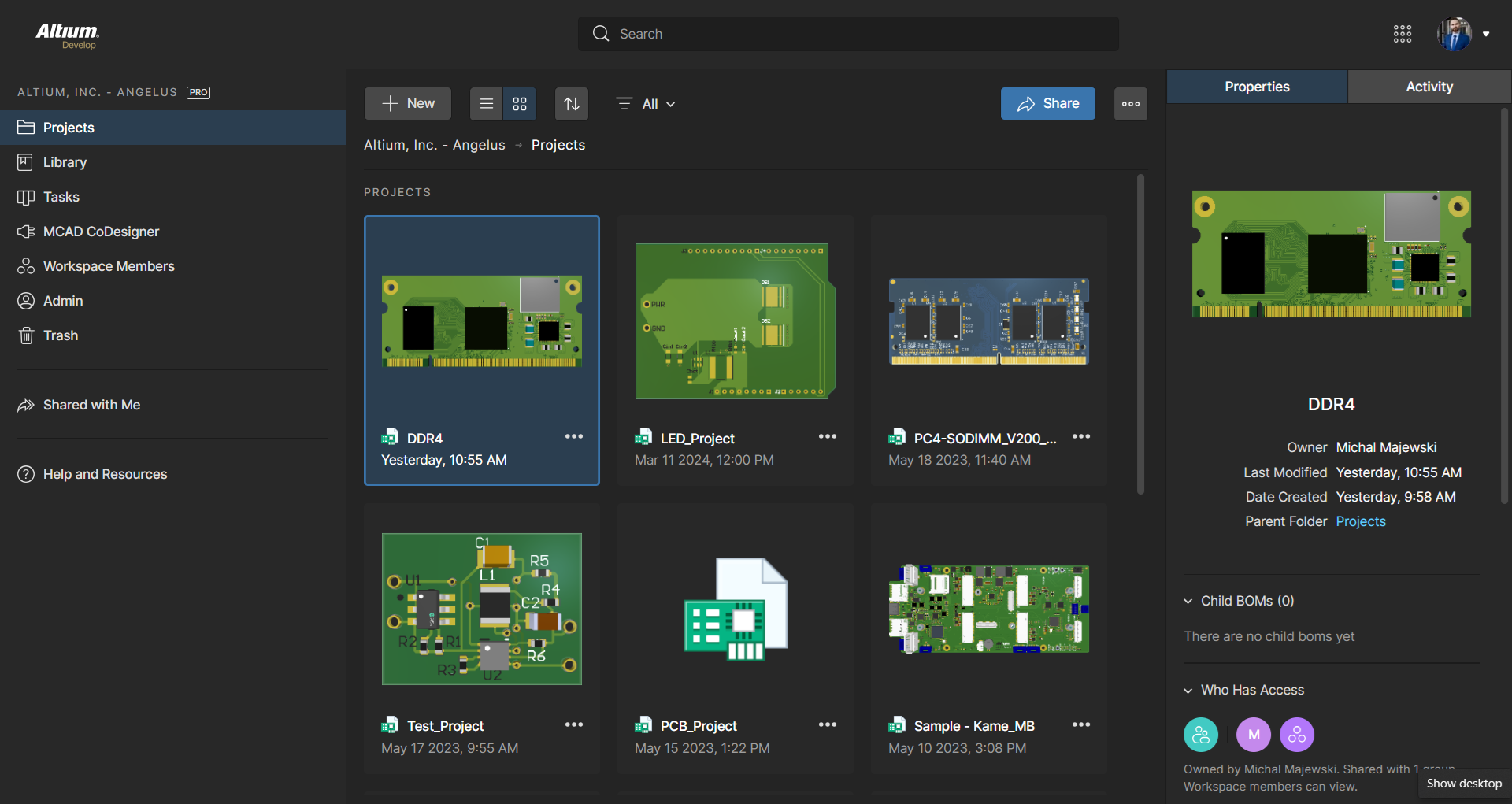Screen dimensions: 1512x804
Task: Click the apps grid icon near the avatar
Action: pyautogui.click(x=1403, y=33)
